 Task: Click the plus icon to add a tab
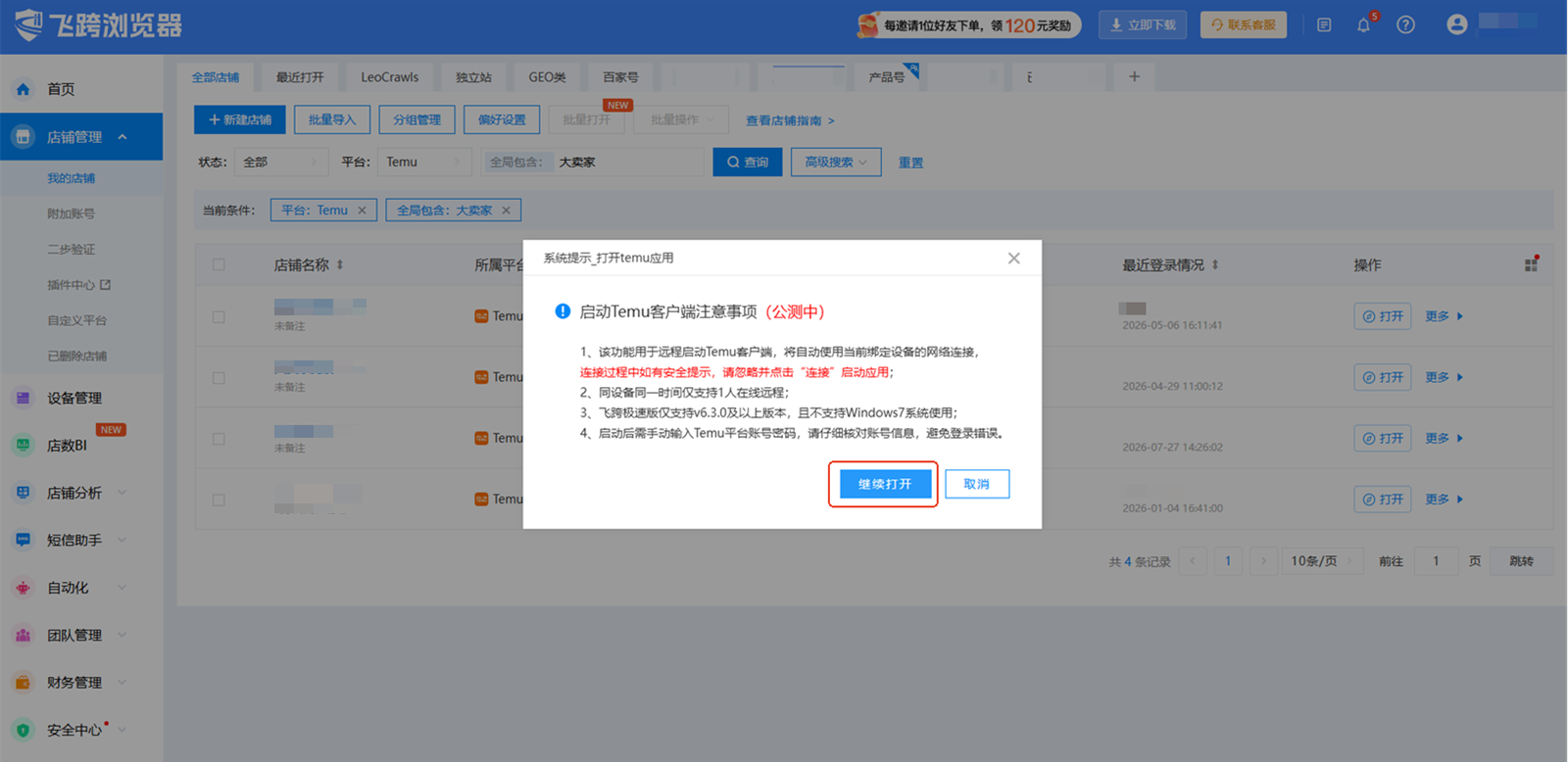click(1134, 76)
